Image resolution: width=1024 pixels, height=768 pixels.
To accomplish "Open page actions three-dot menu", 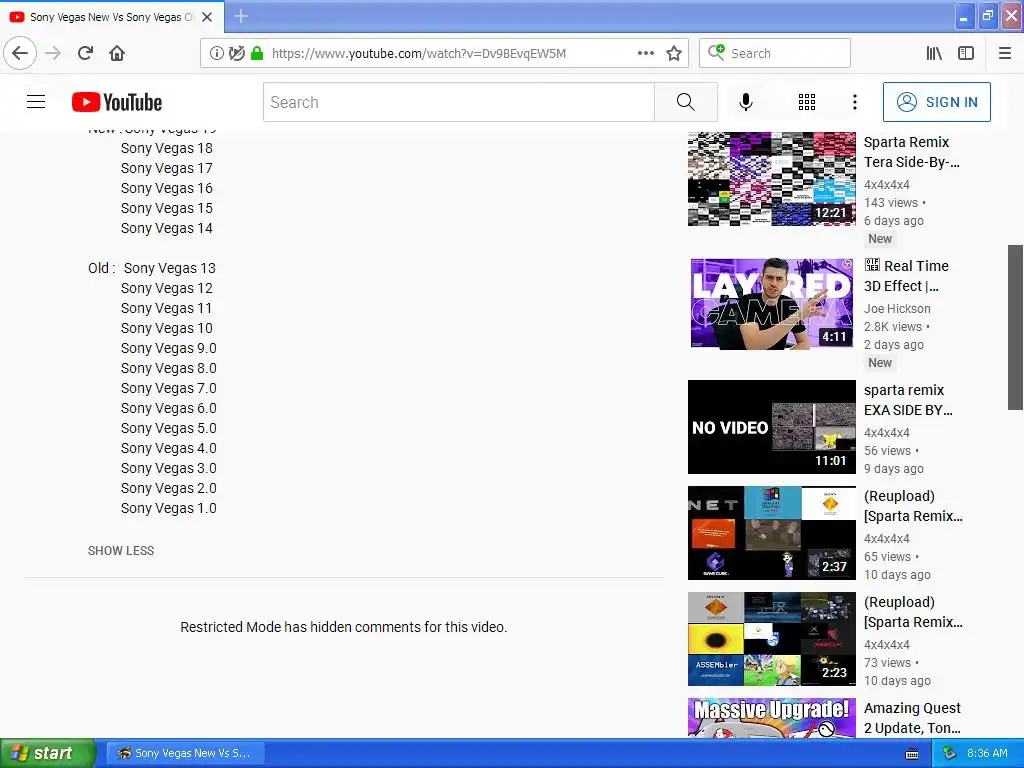I will tap(645, 53).
